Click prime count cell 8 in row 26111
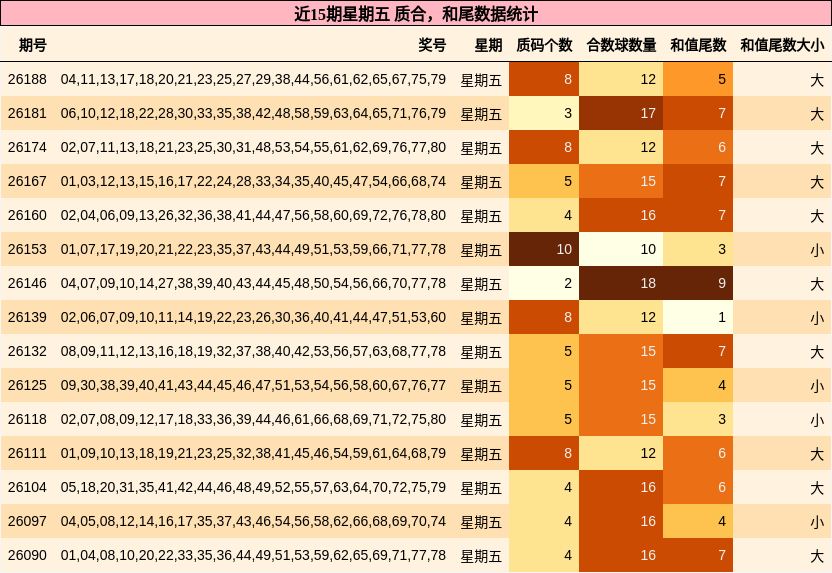The image size is (832, 573). click(x=544, y=453)
